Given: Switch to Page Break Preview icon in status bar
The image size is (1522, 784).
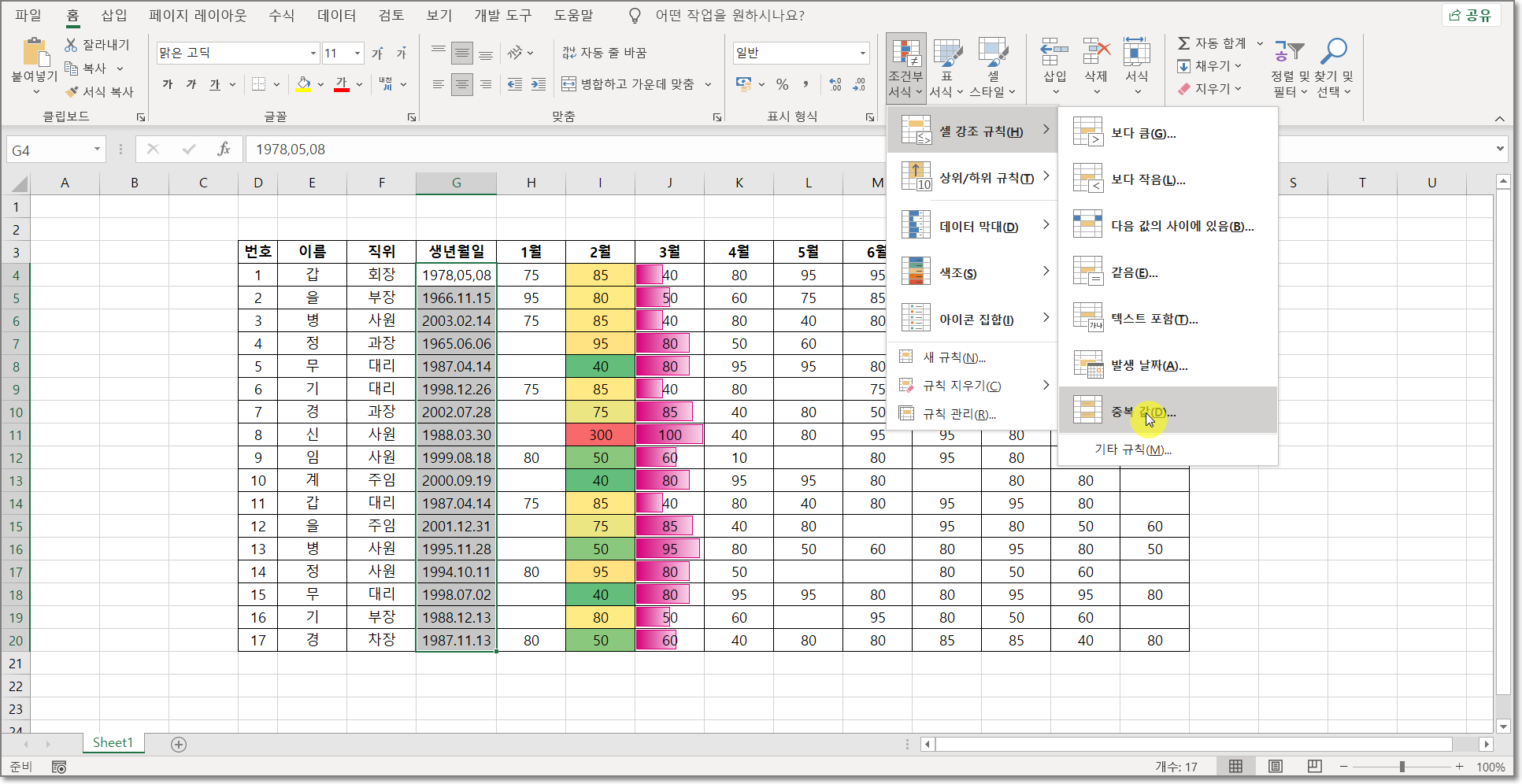Looking at the screenshot, I should click(x=1314, y=767).
